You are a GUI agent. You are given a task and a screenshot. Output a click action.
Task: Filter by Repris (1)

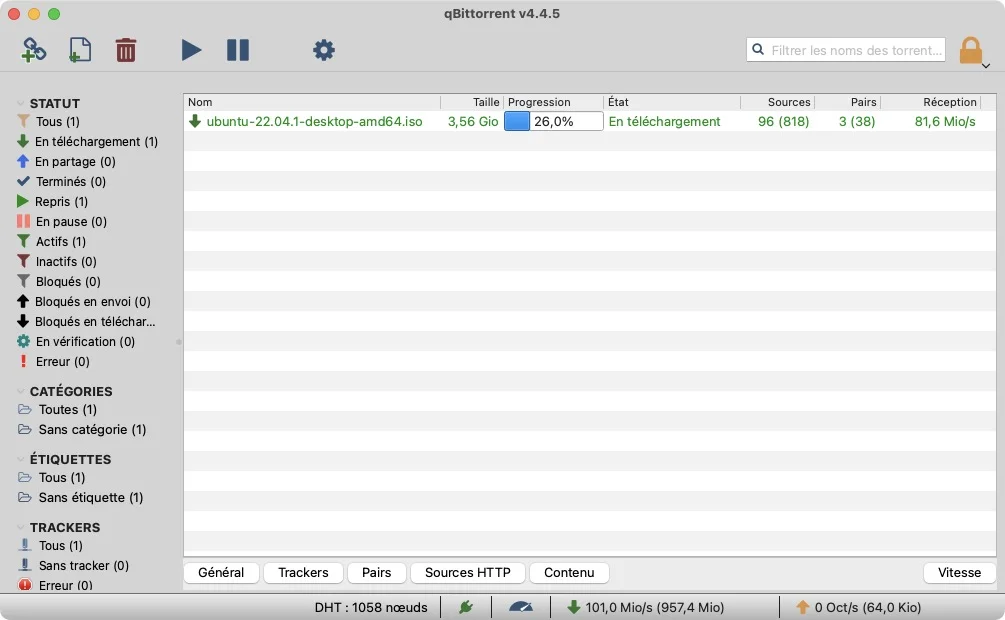point(61,201)
